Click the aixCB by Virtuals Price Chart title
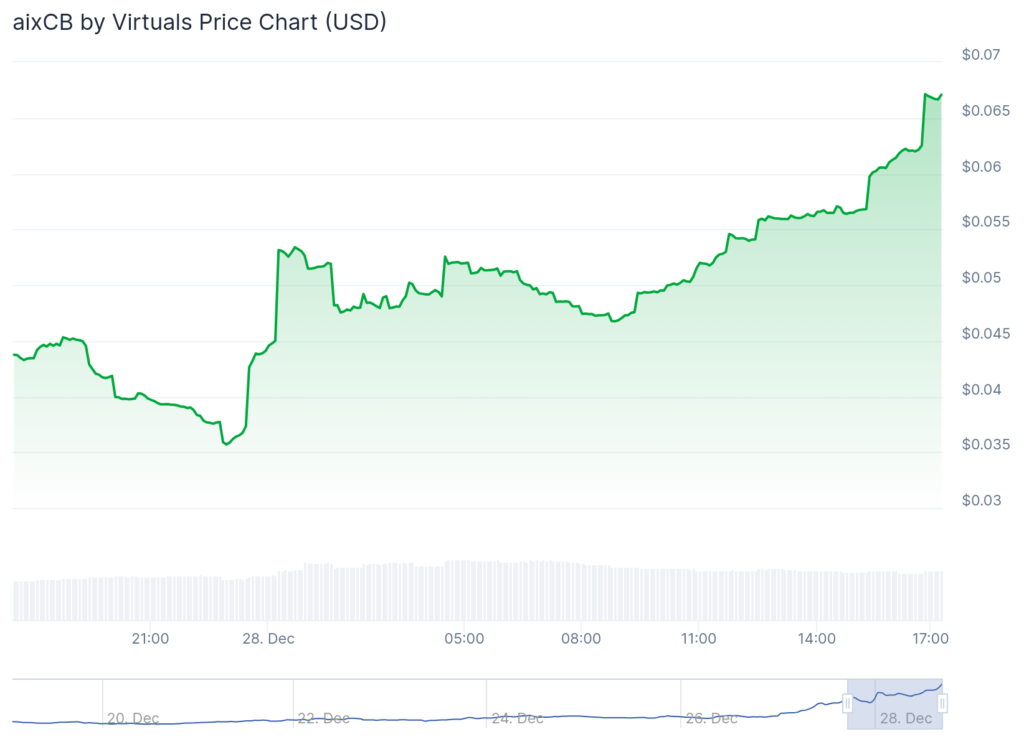Screen dimensions: 1024x747 pos(200,23)
